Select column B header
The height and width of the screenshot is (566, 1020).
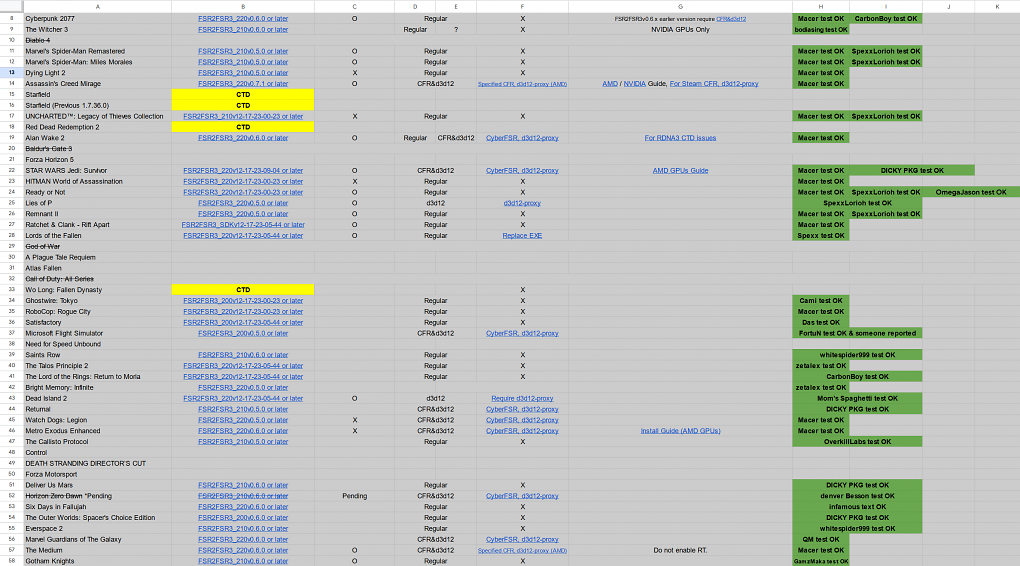[x=243, y=7]
